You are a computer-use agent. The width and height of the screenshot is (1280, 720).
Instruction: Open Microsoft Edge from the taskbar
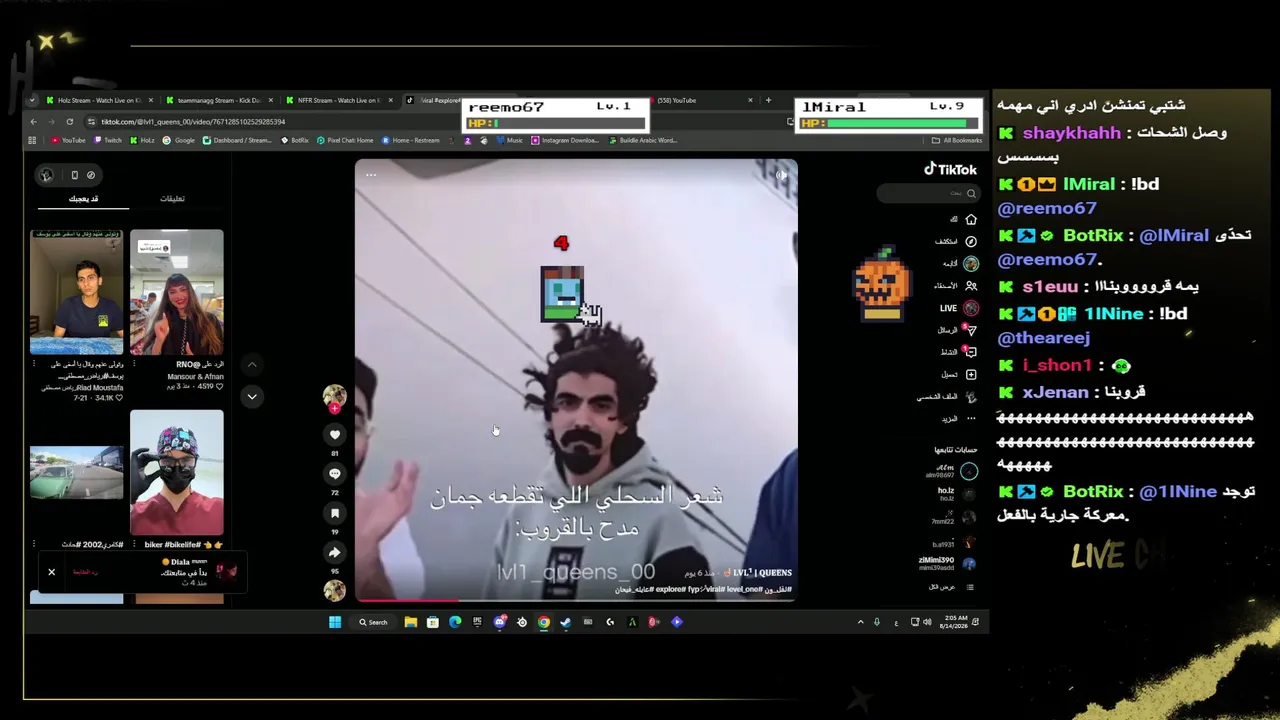455,622
